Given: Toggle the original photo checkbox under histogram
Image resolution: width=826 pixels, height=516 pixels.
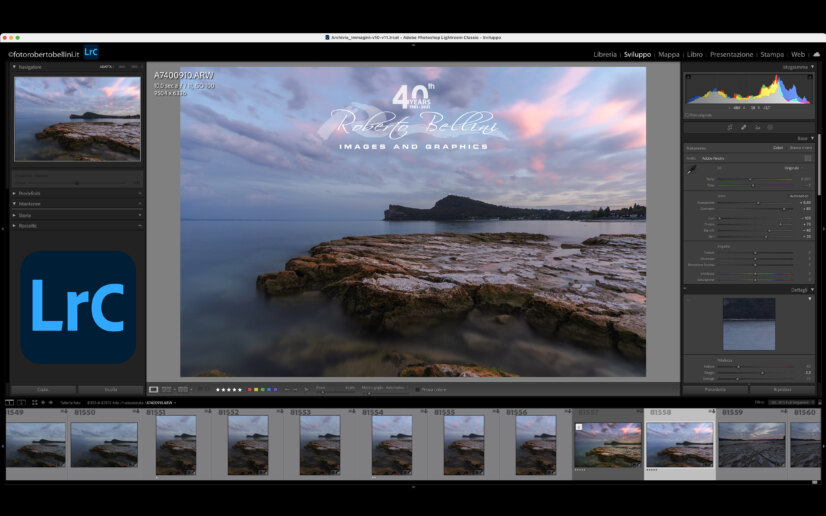Looking at the screenshot, I should (687, 115).
